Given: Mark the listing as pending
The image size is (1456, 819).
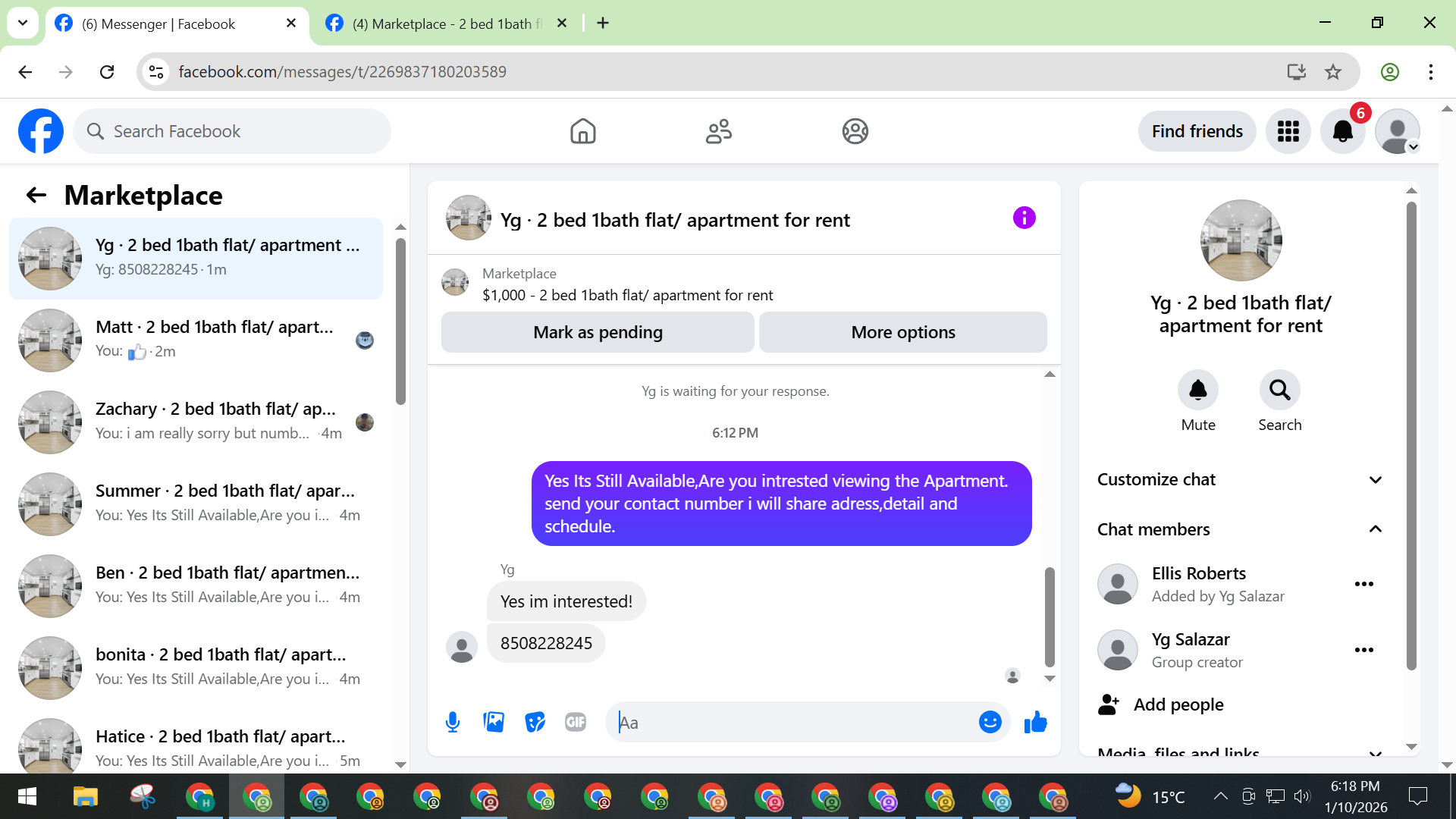Looking at the screenshot, I should click(x=598, y=332).
